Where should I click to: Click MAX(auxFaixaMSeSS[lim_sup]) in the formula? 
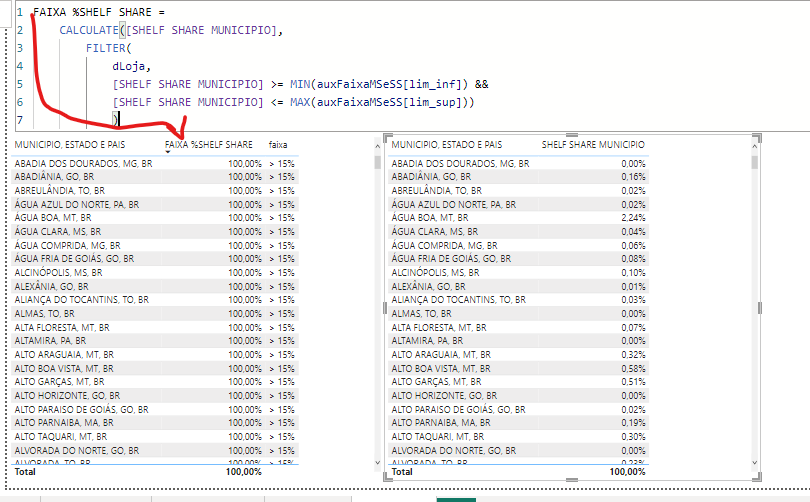coord(379,102)
